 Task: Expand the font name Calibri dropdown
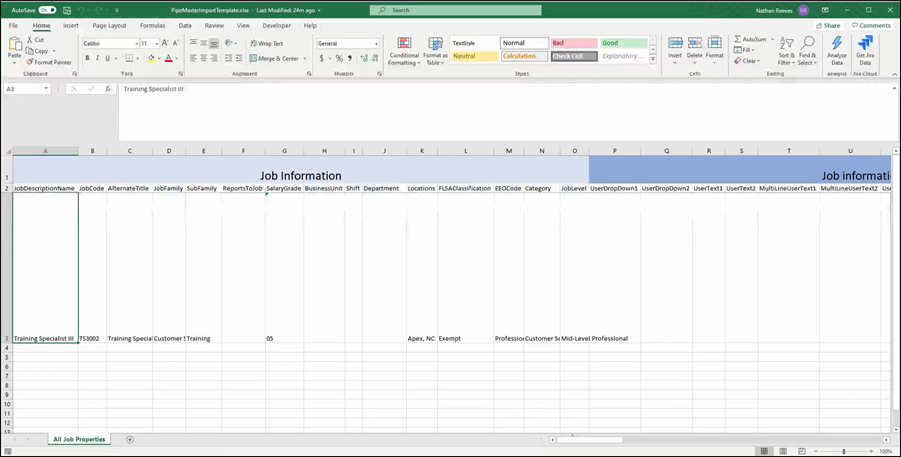pyautogui.click(x=135, y=44)
